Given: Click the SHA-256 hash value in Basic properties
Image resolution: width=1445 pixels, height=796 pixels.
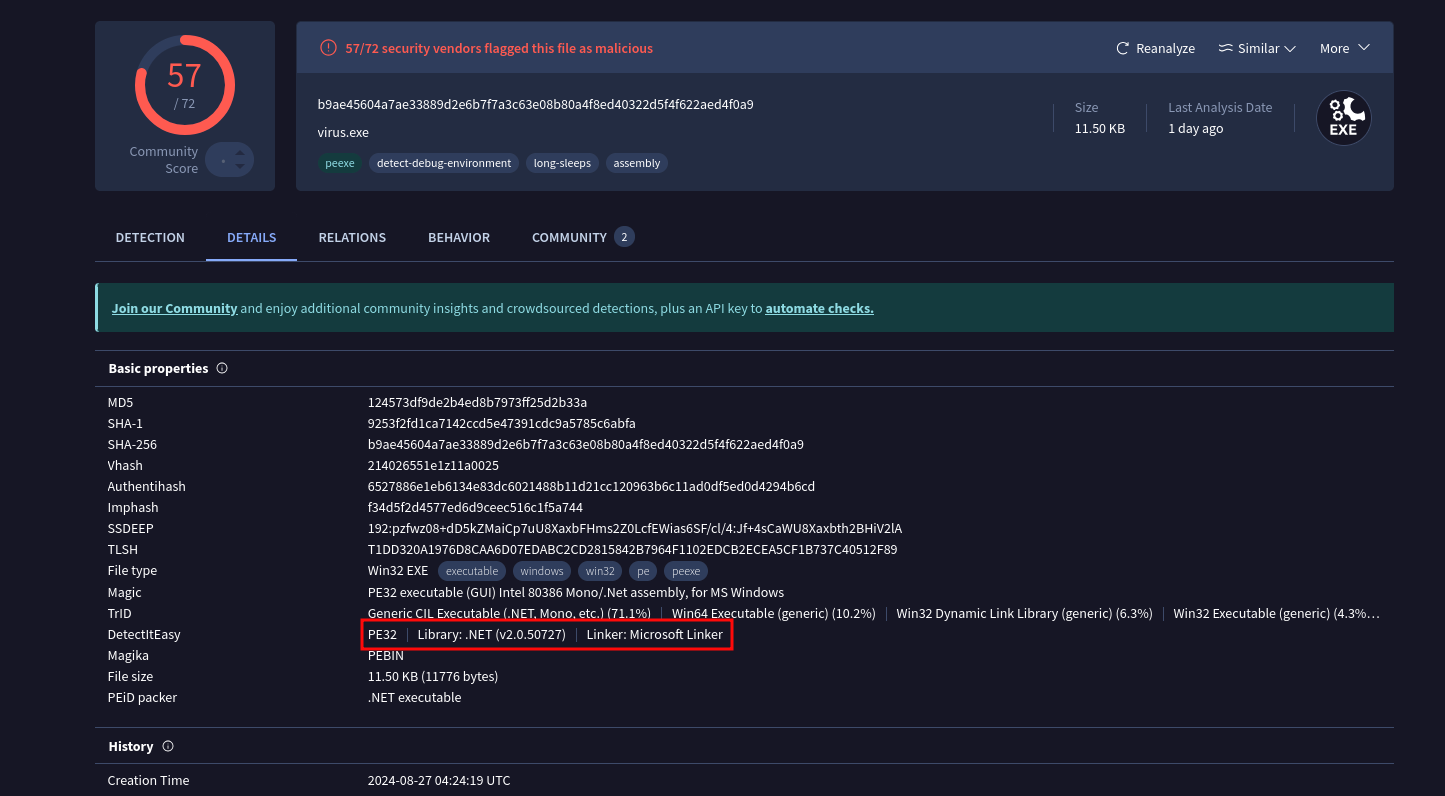Looking at the screenshot, I should [x=585, y=444].
